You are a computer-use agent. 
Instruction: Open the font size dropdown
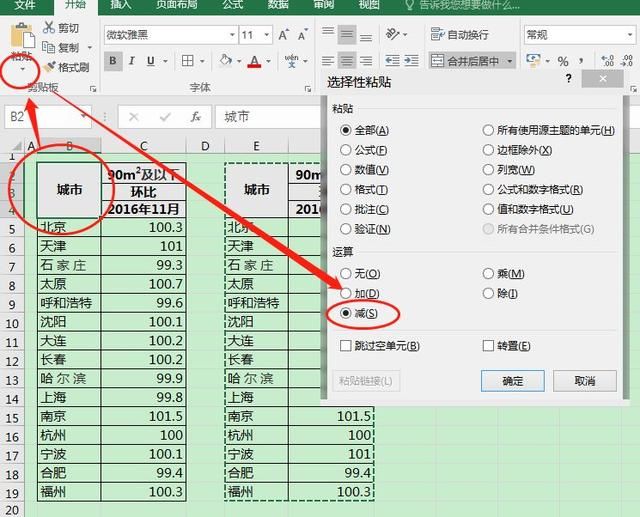coord(267,35)
